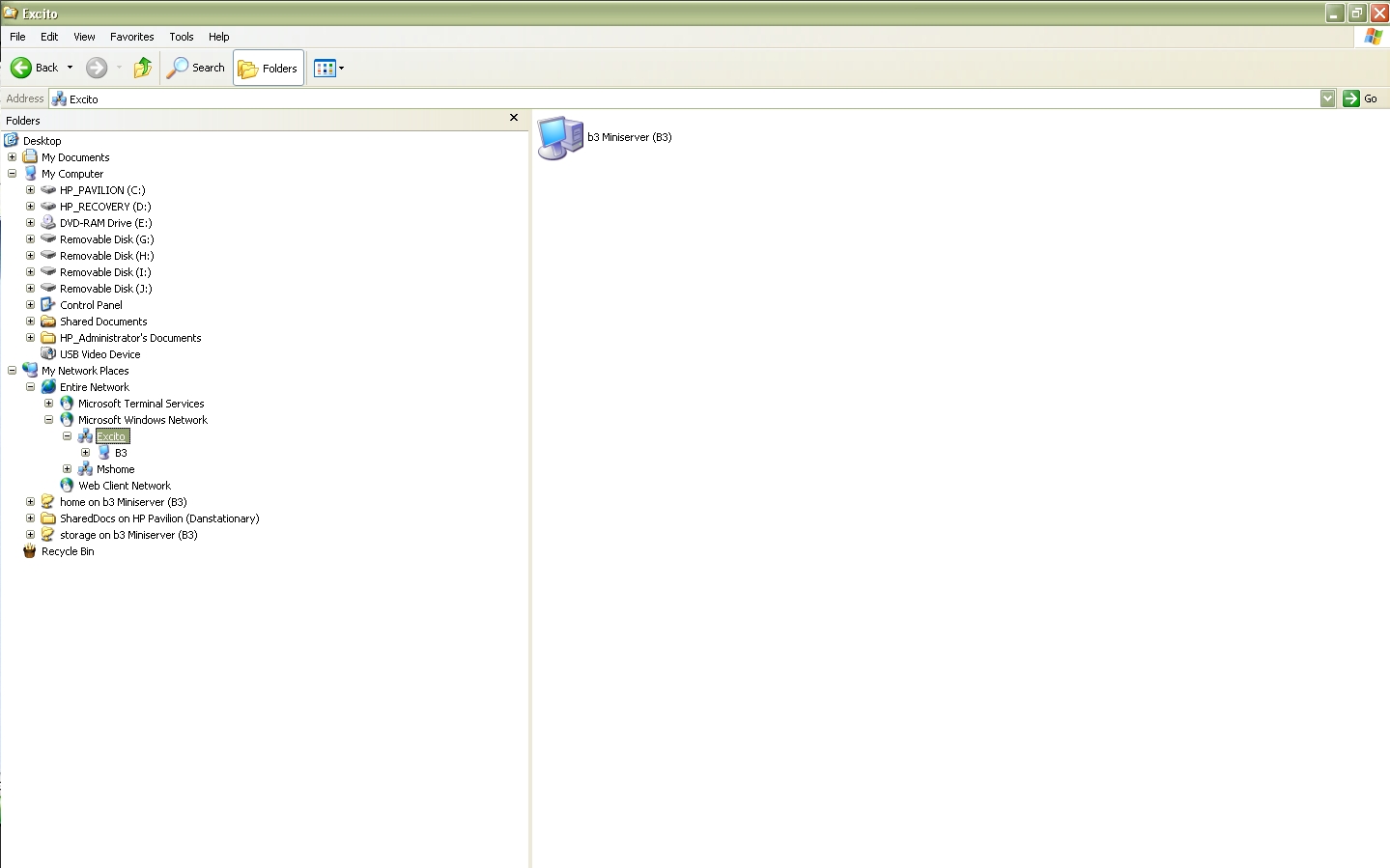The width and height of the screenshot is (1390, 868).
Task: Select the Control Panel icon in tree
Action: (x=48, y=305)
